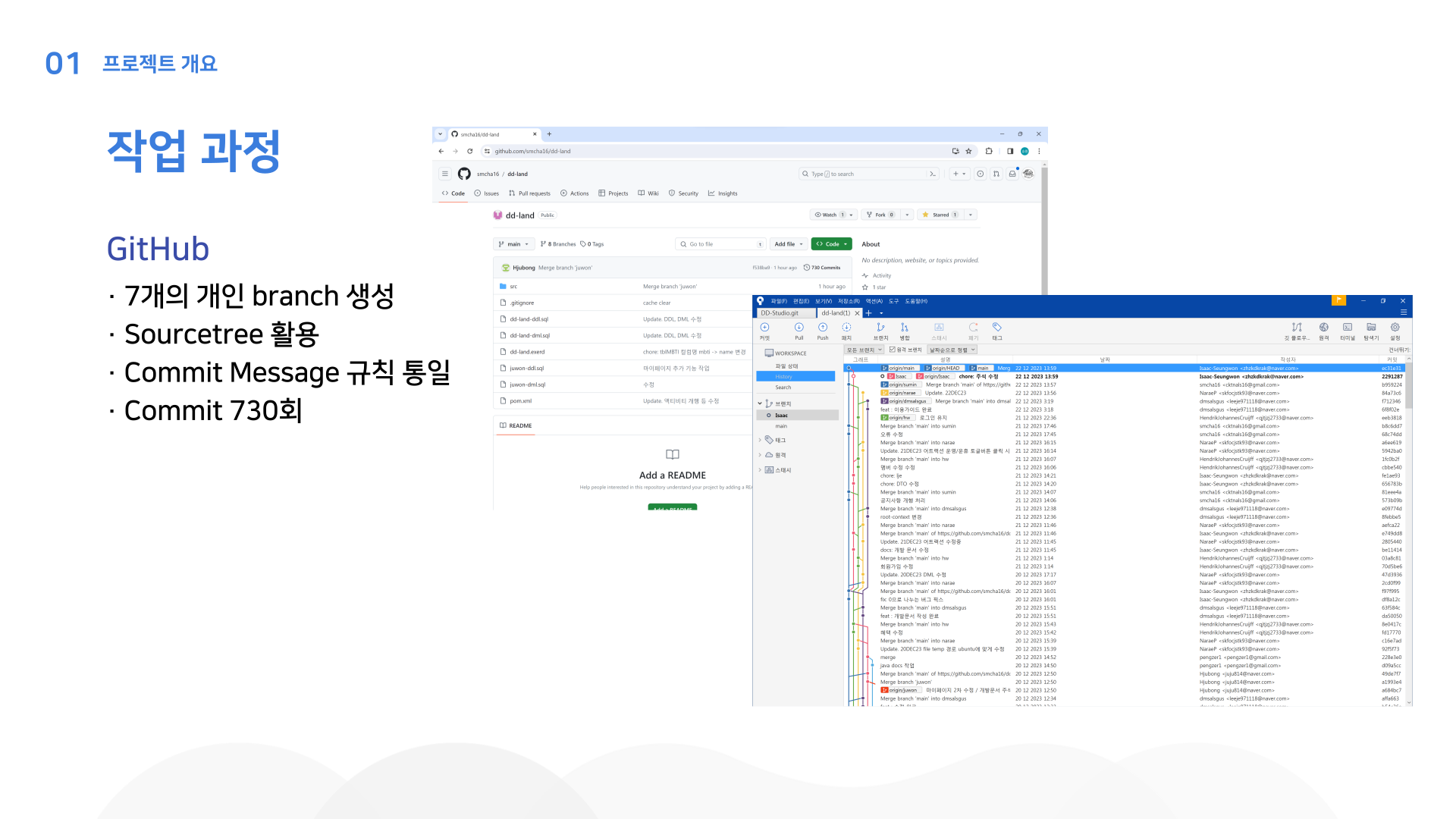Switch to the Pull requests tab on GitHub
Viewport: 1456px width, 819px height.
click(529, 193)
